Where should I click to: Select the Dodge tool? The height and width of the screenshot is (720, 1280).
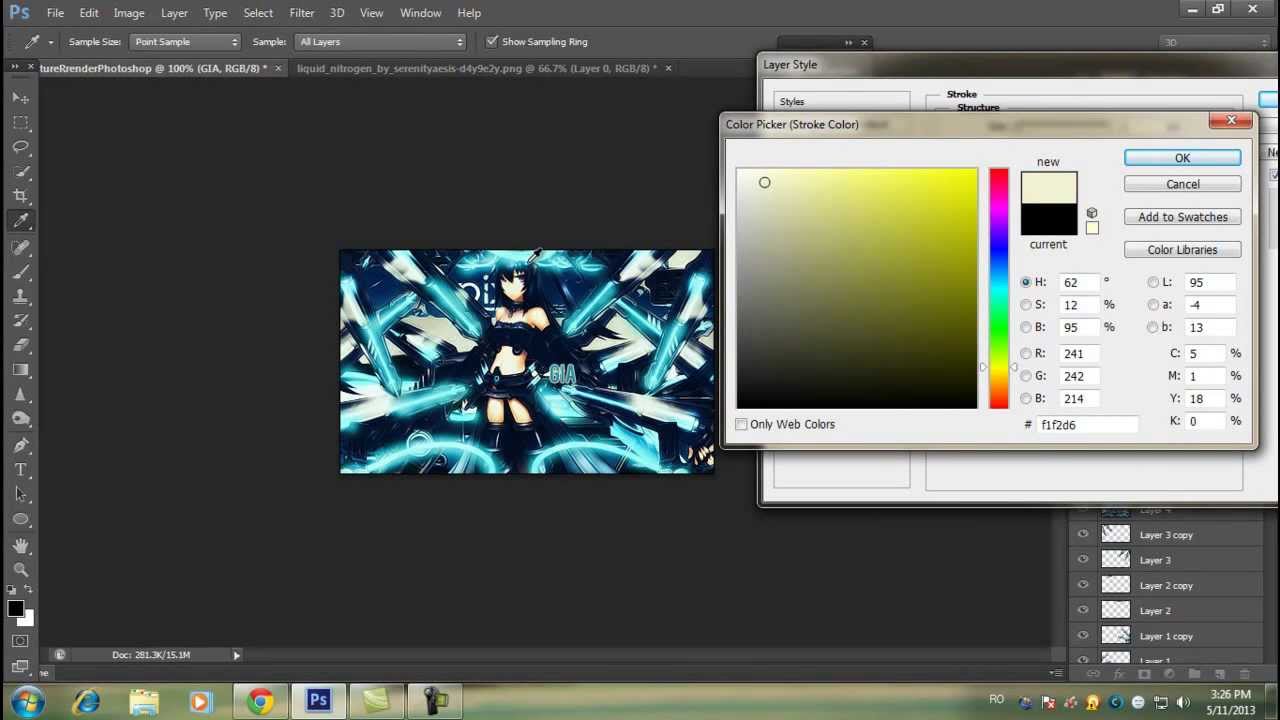(x=21, y=419)
